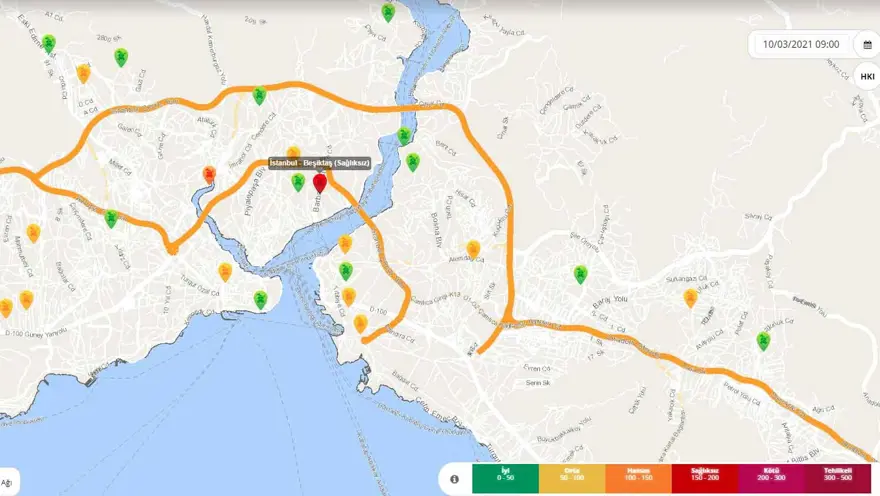Click the green marker at top edge of map
880x496 pixels.
click(388, 12)
